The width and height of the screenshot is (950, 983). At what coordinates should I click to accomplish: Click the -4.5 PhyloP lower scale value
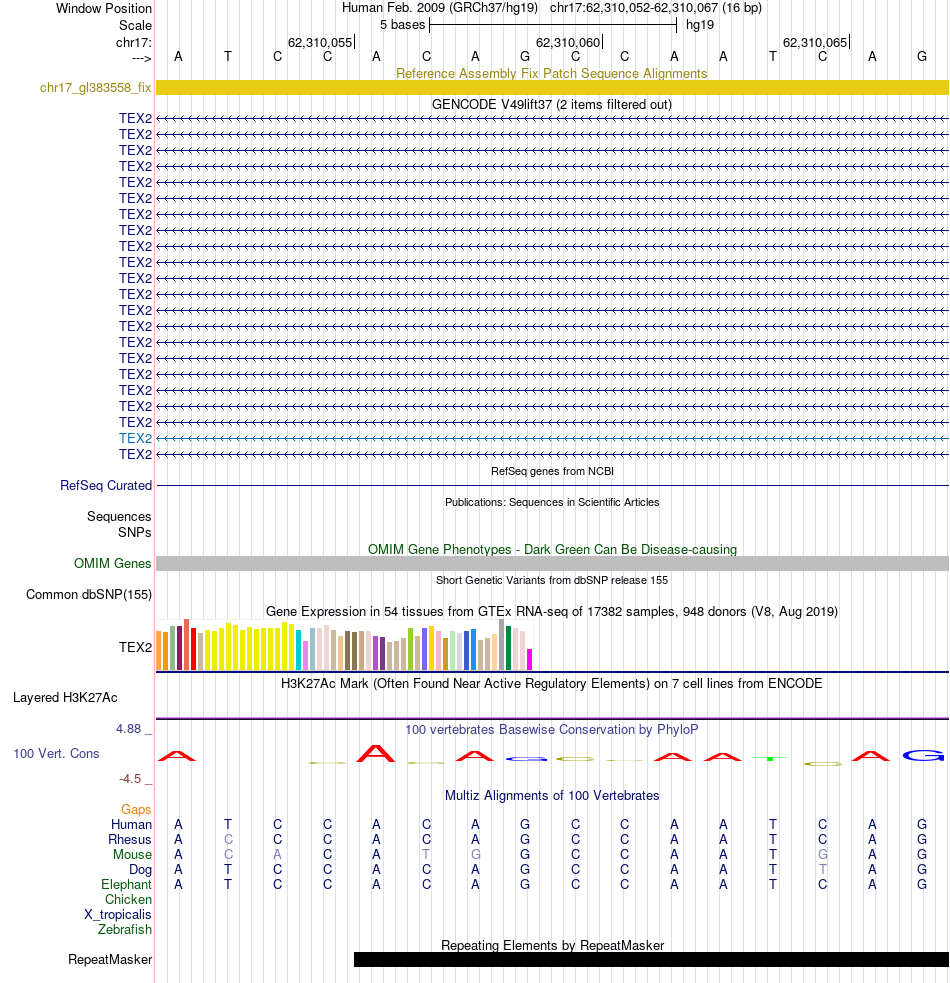click(x=130, y=779)
